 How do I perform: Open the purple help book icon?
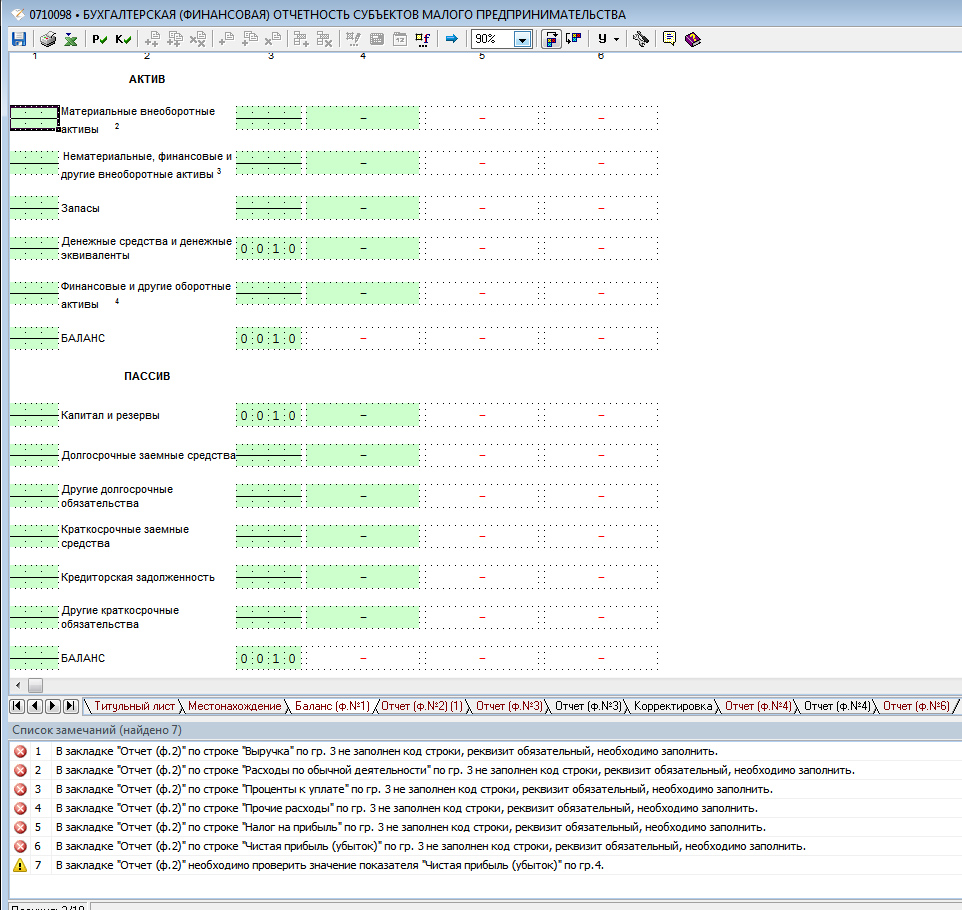coord(693,39)
